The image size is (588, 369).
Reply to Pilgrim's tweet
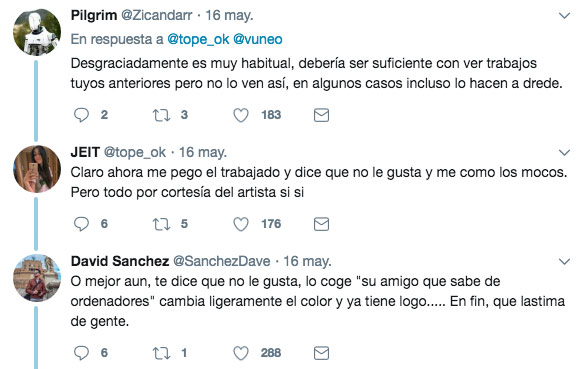[x=81, y=115]
